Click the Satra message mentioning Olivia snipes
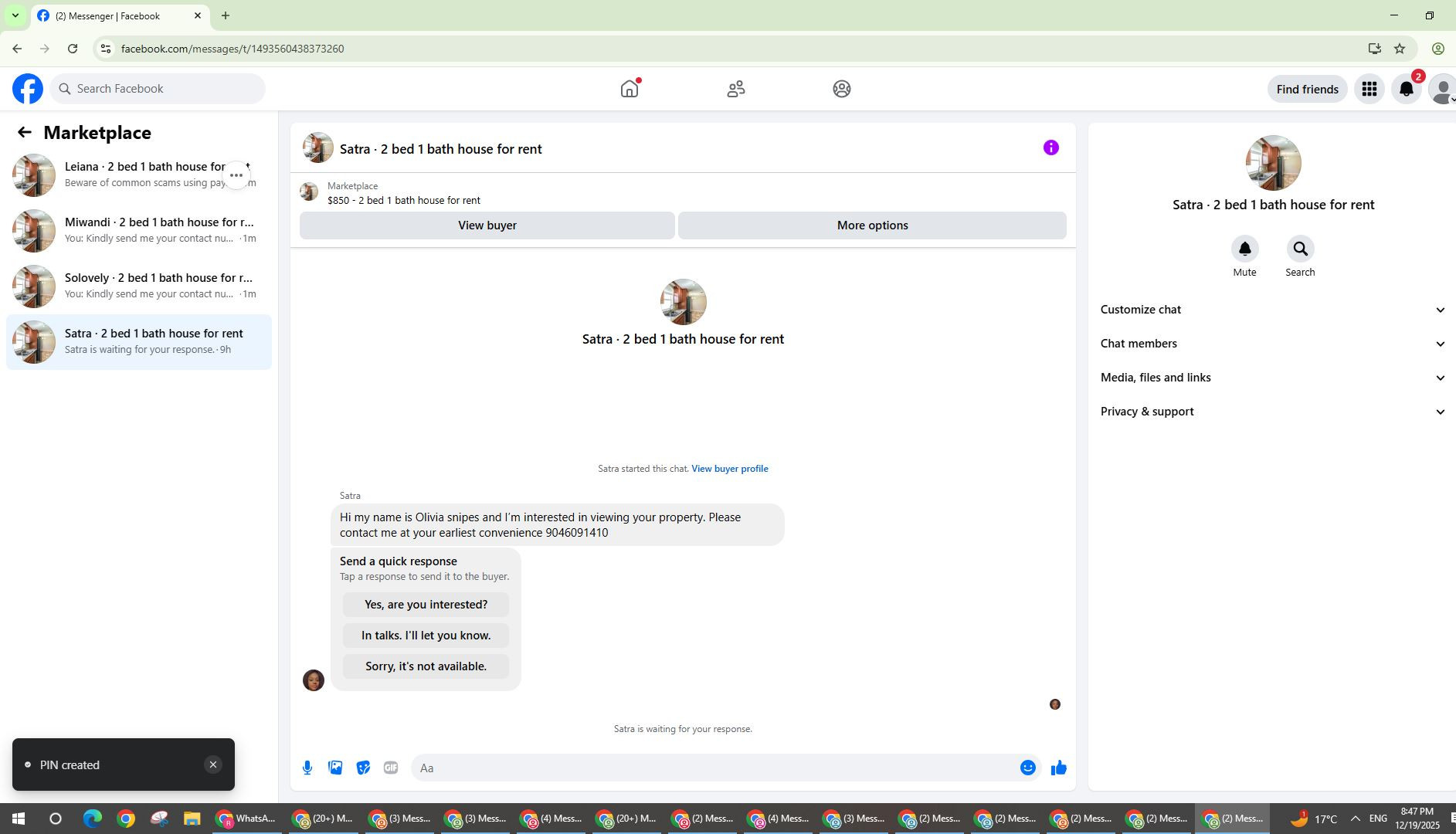Viewport: 1456px width, 834px height. [x=557, y=525]
